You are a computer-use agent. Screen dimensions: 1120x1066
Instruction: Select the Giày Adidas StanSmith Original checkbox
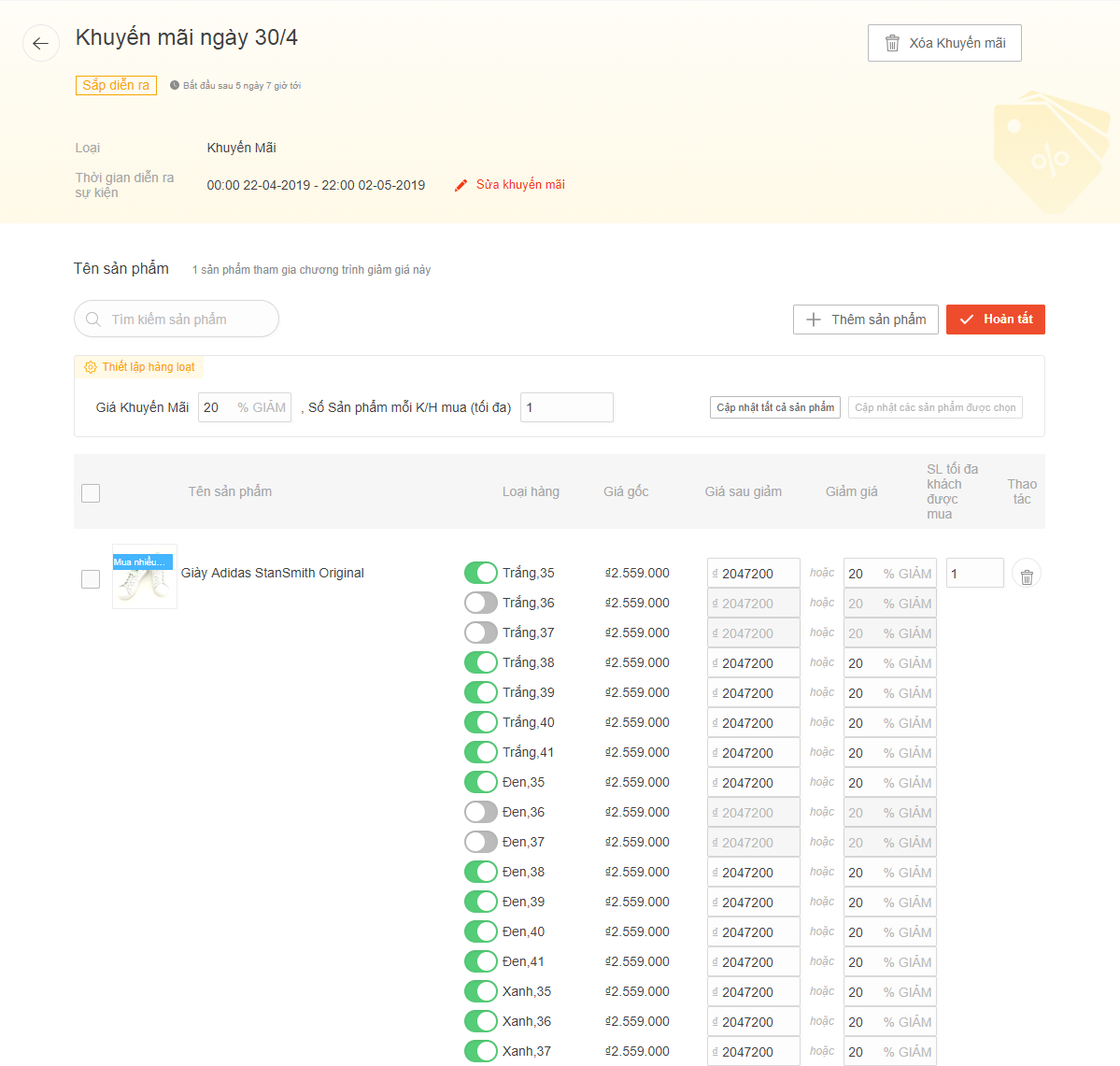91,579
